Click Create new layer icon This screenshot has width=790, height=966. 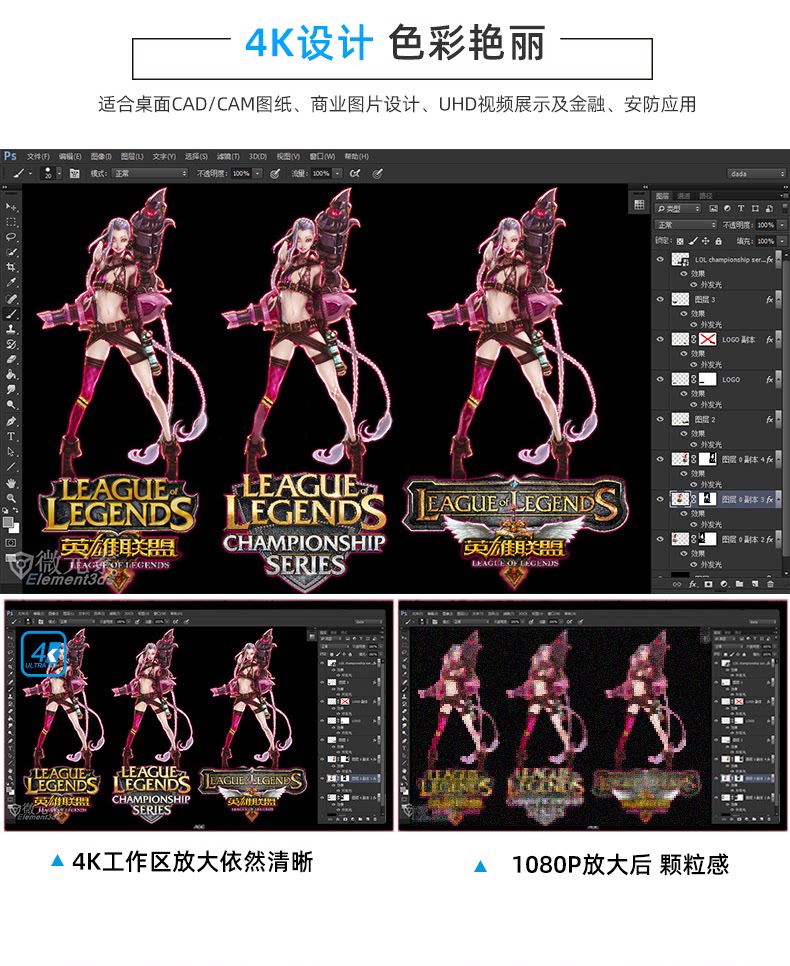pyautogui.click(x=755, y=583)
